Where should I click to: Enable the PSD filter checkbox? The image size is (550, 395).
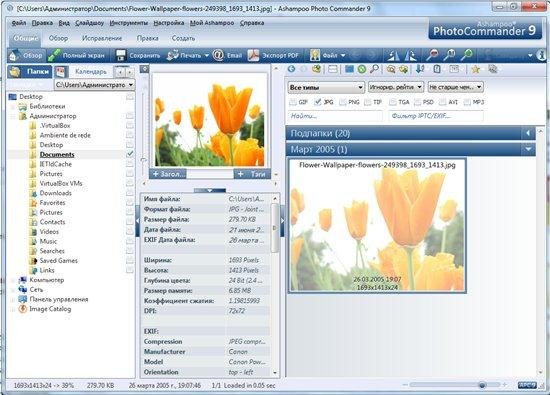(417, 102)
